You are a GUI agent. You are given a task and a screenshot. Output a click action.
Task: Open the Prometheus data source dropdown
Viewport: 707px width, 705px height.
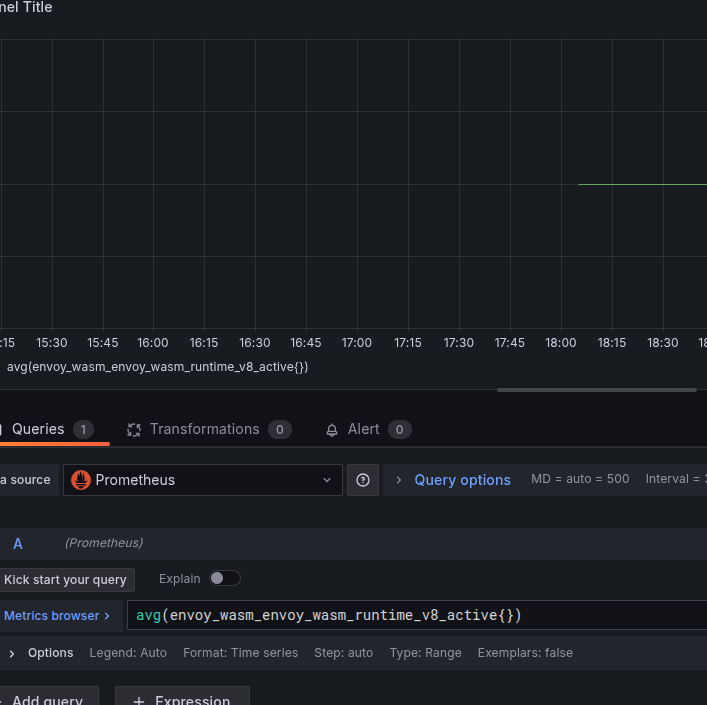click(x=203, y=480)
